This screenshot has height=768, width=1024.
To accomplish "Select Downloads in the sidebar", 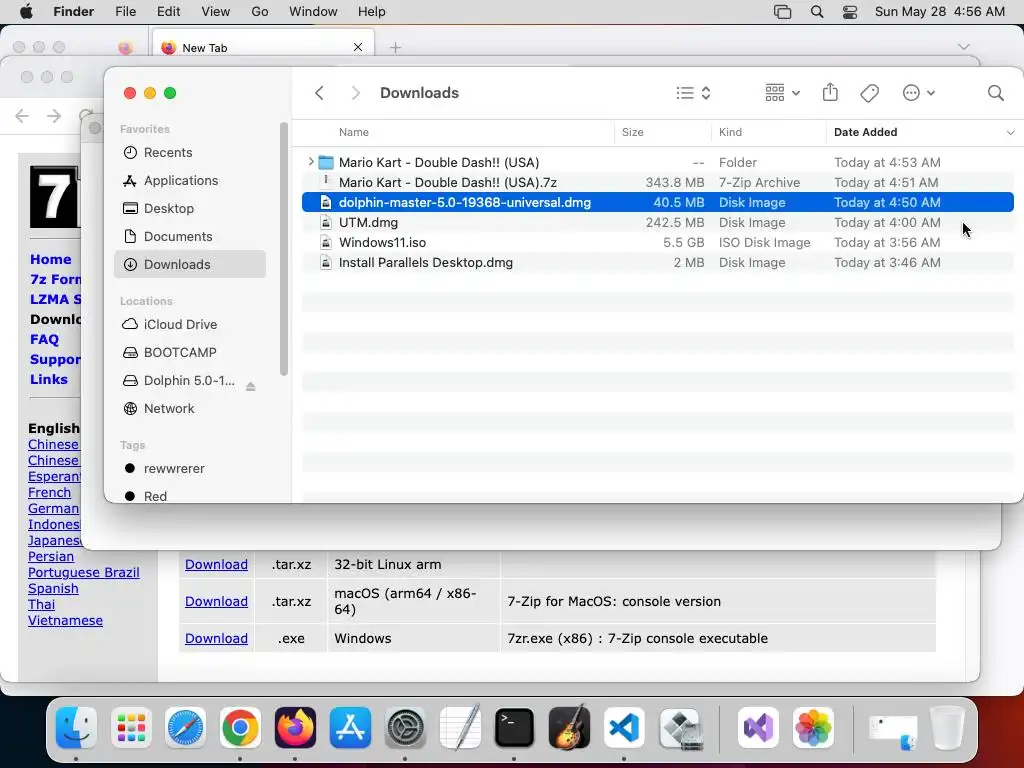I will click(x=190, y=264).
